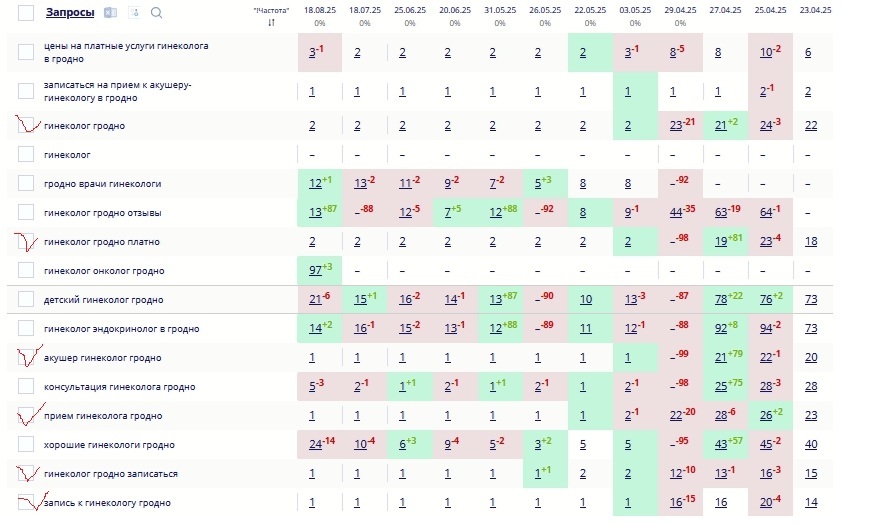Check 'гродно врачи гинекологи' row checkbox
The height and width of the screenshot is (524, 885).
coord(26,184)
